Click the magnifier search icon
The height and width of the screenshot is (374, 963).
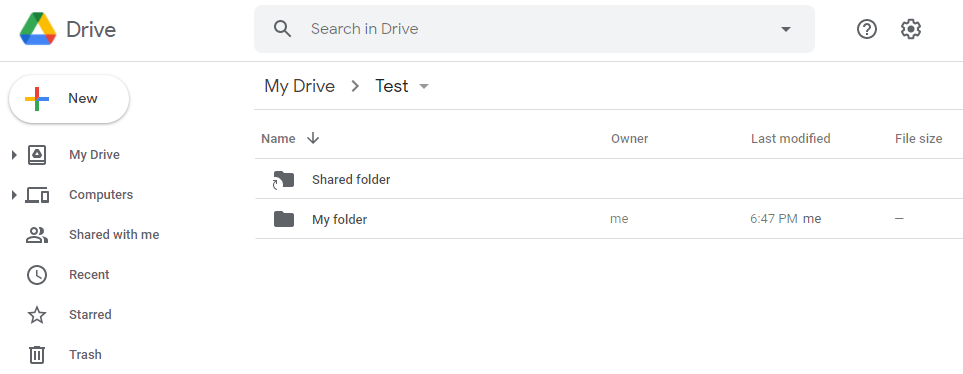click(283, 29)
